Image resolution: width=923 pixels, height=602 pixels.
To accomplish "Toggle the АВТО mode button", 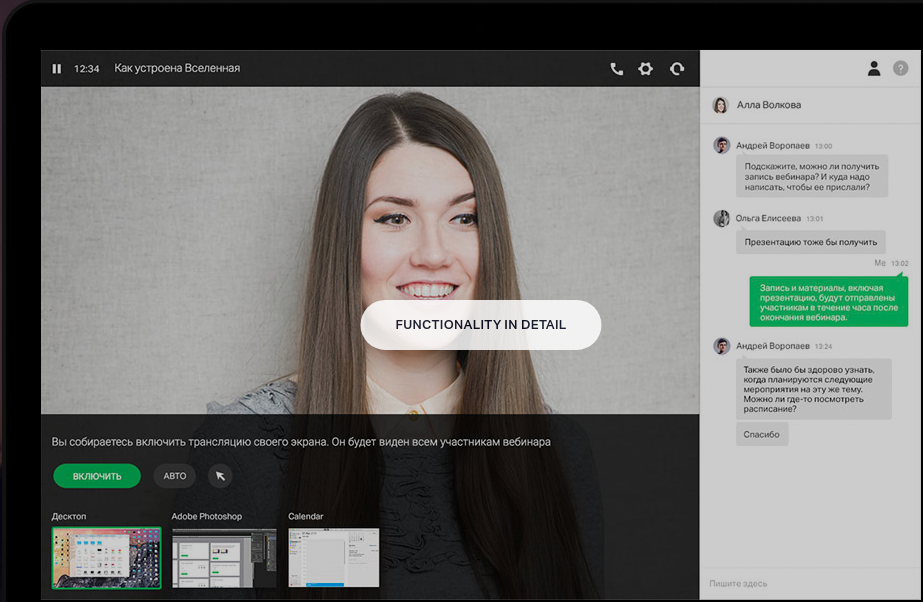I will tap(174, 476).
